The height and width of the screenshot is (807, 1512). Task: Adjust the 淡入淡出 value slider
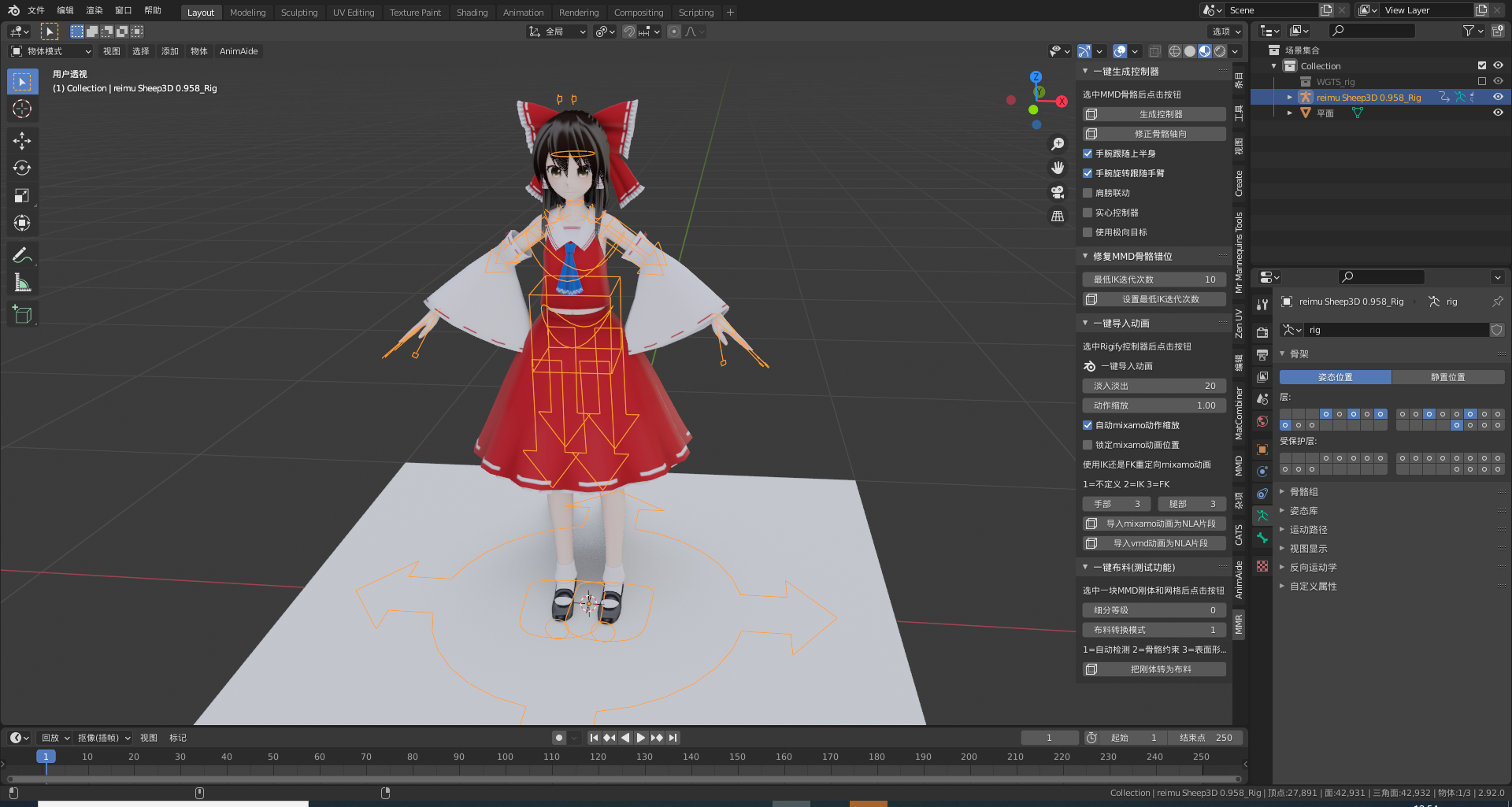[1154, 386]
